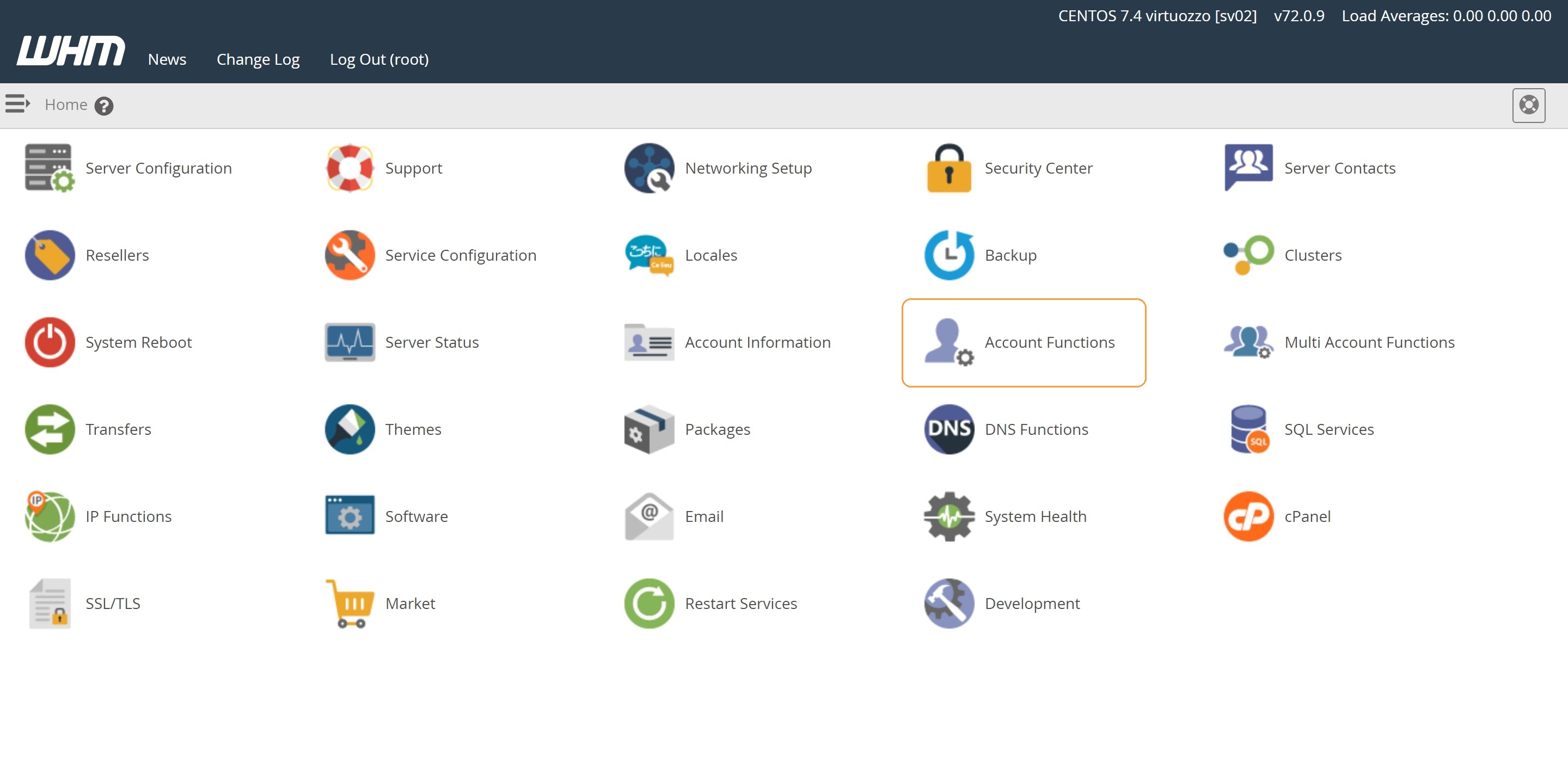Viewport: 1568px width, 763px height.
Task: Click the cPanel logo icon
Action: 1248,516
